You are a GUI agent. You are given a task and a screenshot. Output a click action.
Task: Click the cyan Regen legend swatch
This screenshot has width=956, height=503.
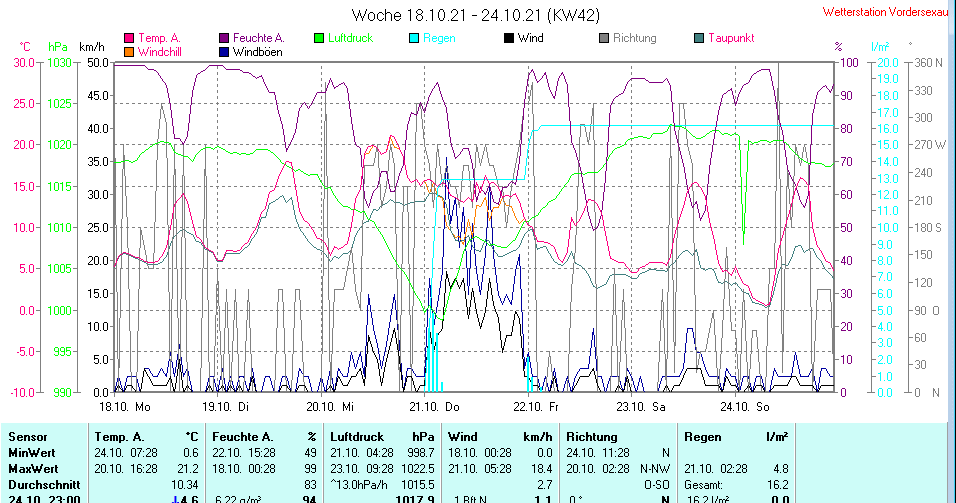[415, 39]
